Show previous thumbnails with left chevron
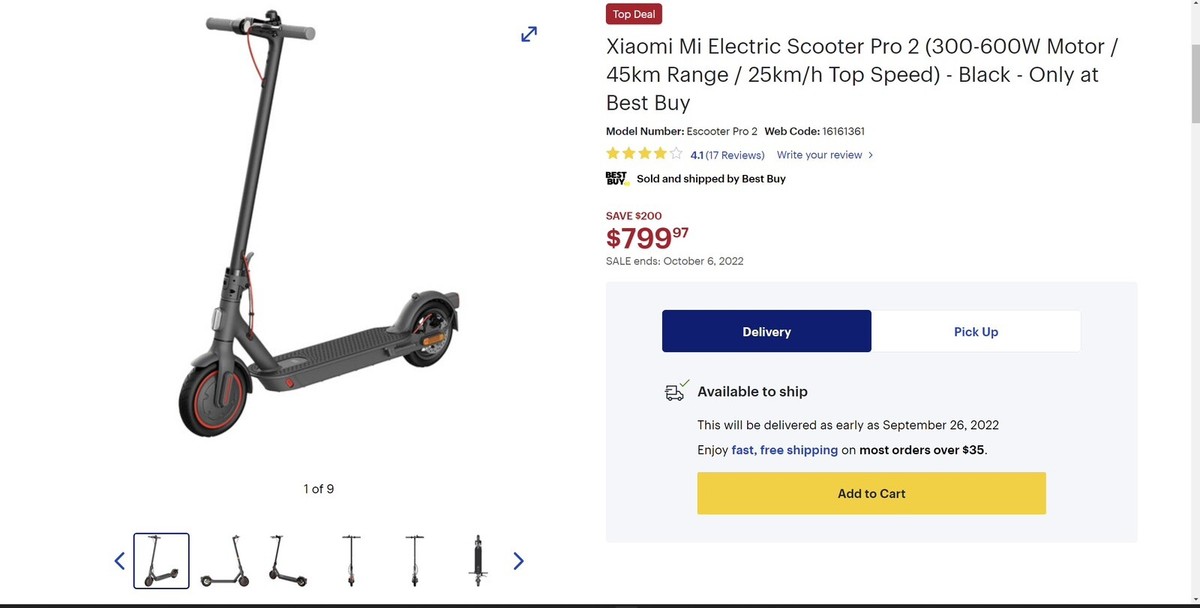The width and height of the screenshot is (1200, 608). (x=119, y=560)
